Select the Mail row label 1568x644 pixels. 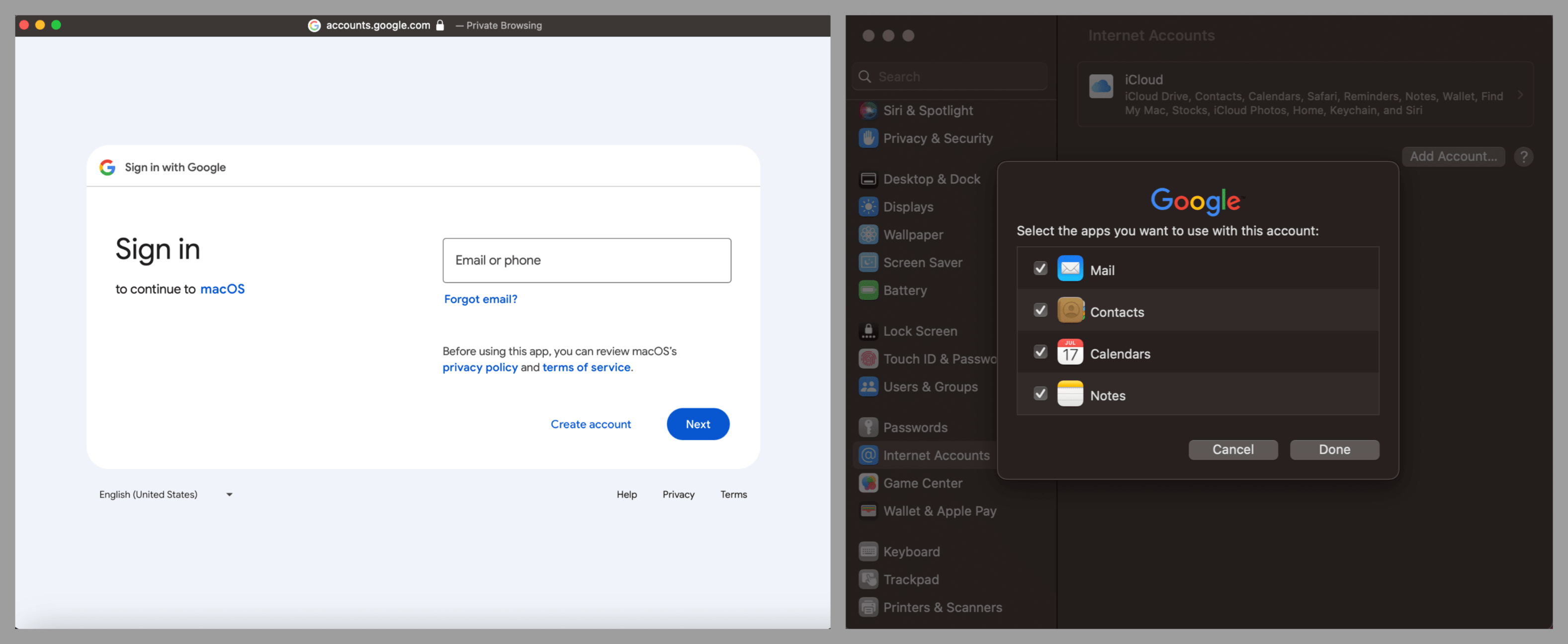[x=1102, y=270]
